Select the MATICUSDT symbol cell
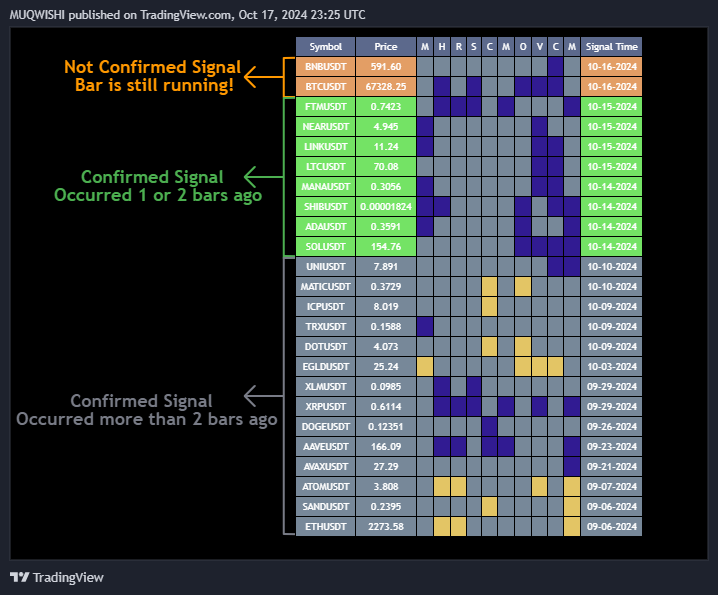 pyautogui.click(x=326, y=286)
